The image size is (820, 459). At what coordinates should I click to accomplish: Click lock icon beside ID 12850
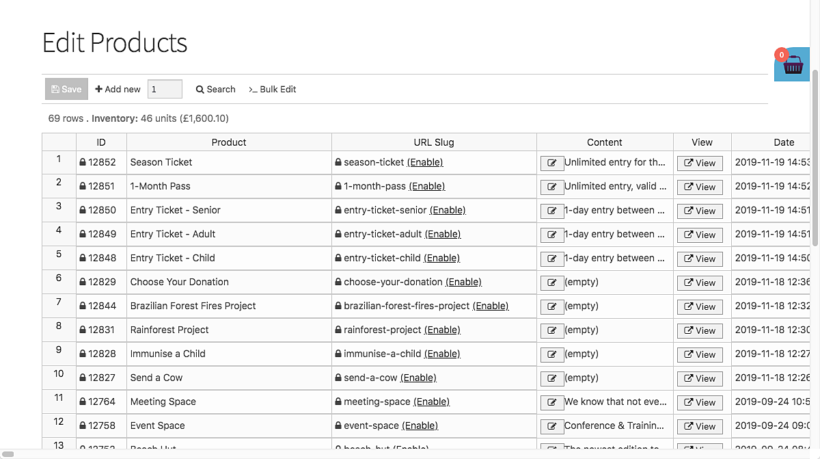(83, 210)
